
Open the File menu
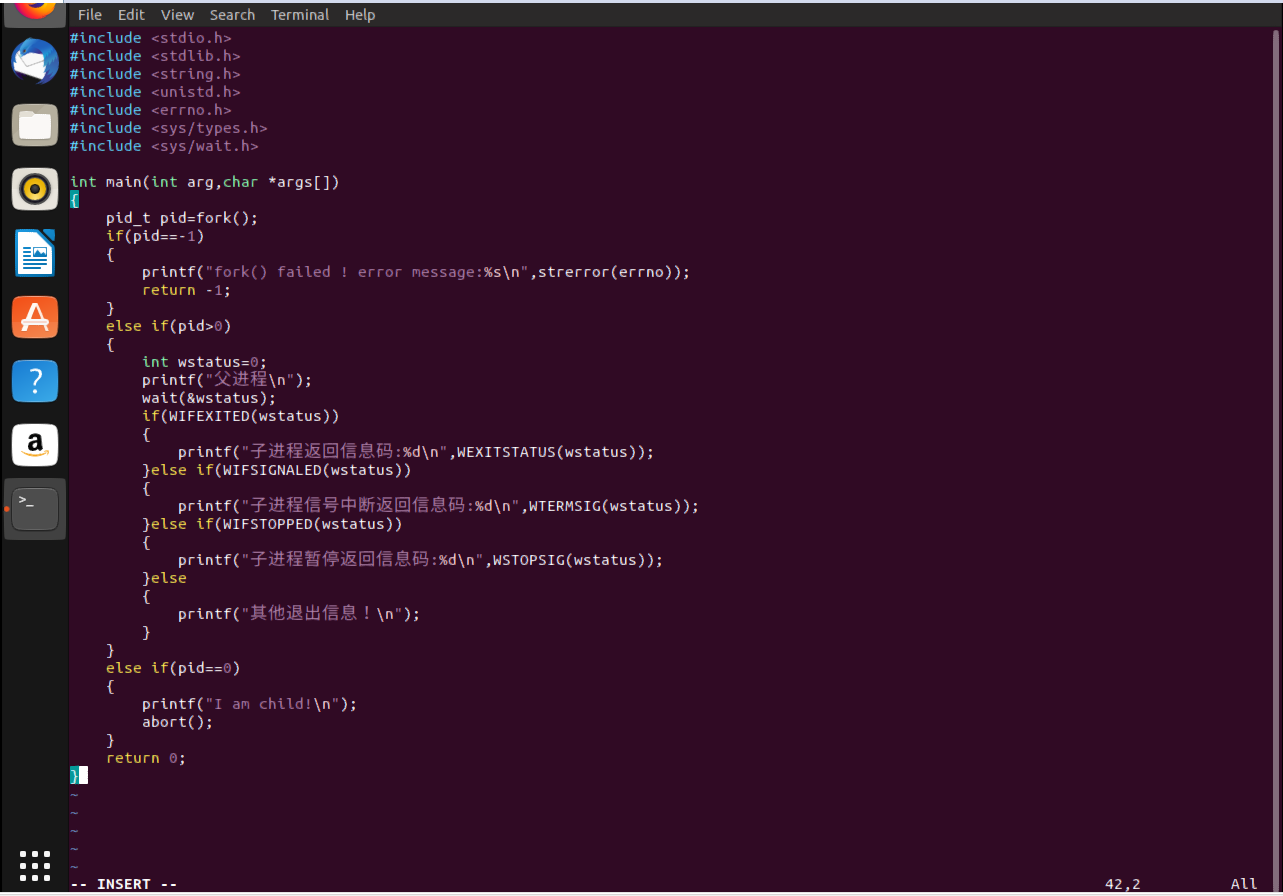[x=90, y=15]
